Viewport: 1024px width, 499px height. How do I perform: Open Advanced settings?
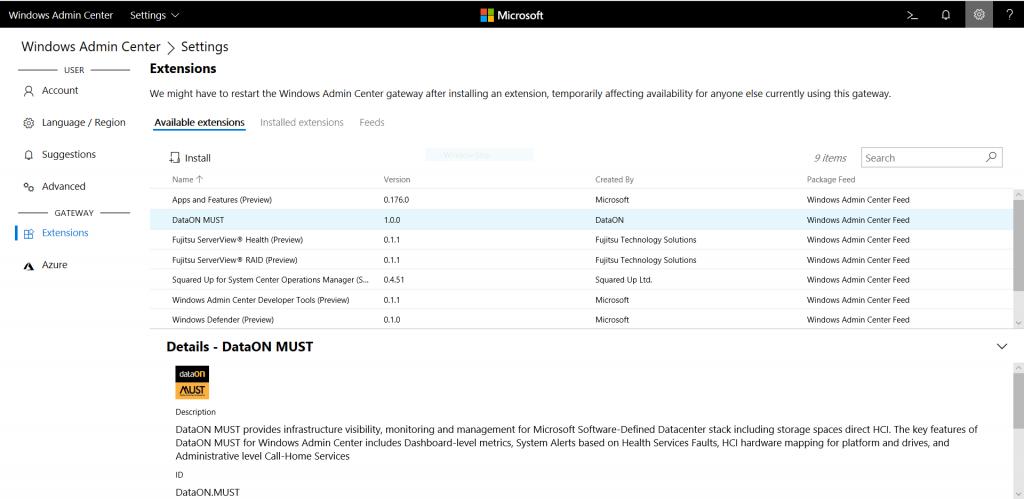[x=63, y=186]
